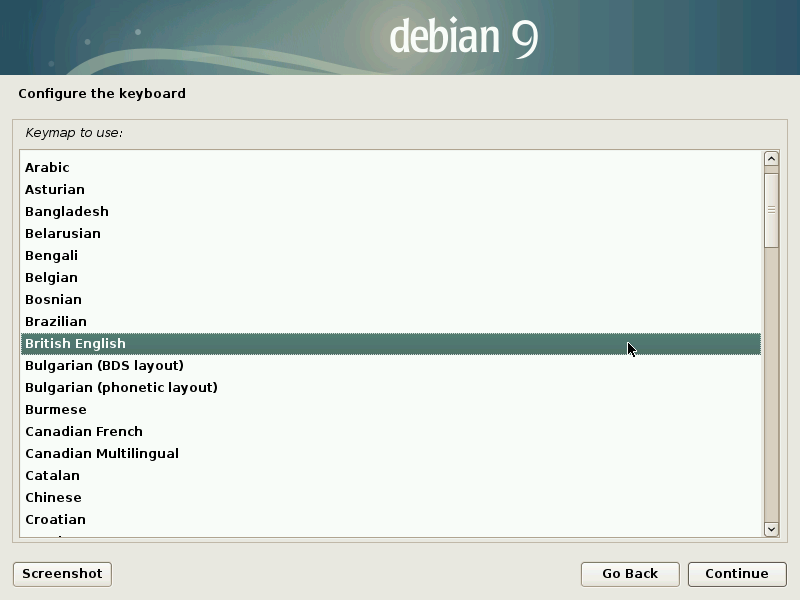Pick the Belgian keymap
The height and width of the screenshot is (600, 800).
[391, 277]
